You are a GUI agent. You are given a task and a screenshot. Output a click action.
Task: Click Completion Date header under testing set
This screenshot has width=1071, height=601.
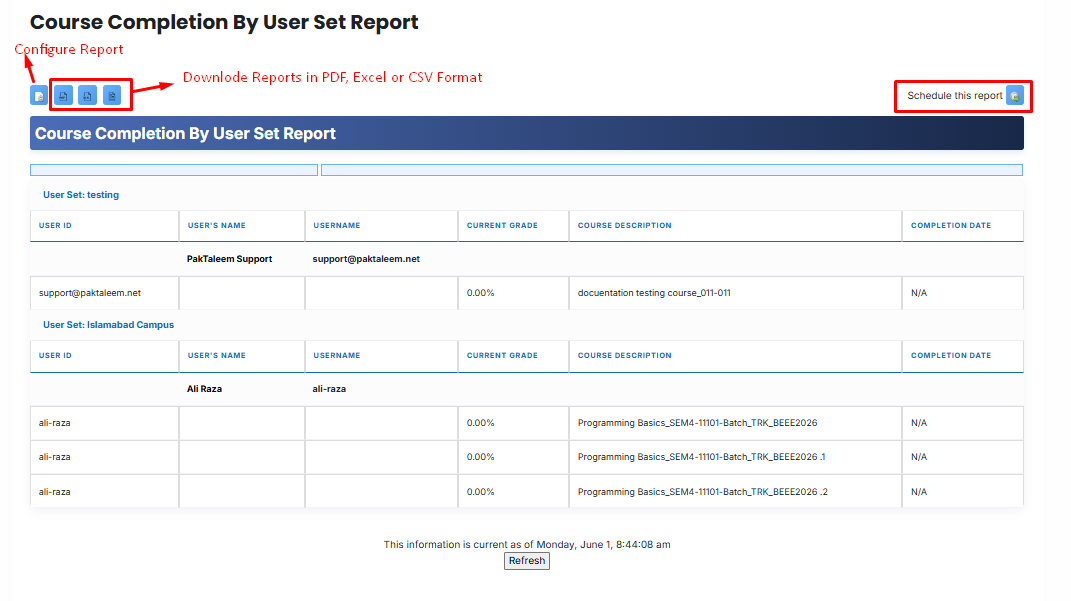click(951, 225)
